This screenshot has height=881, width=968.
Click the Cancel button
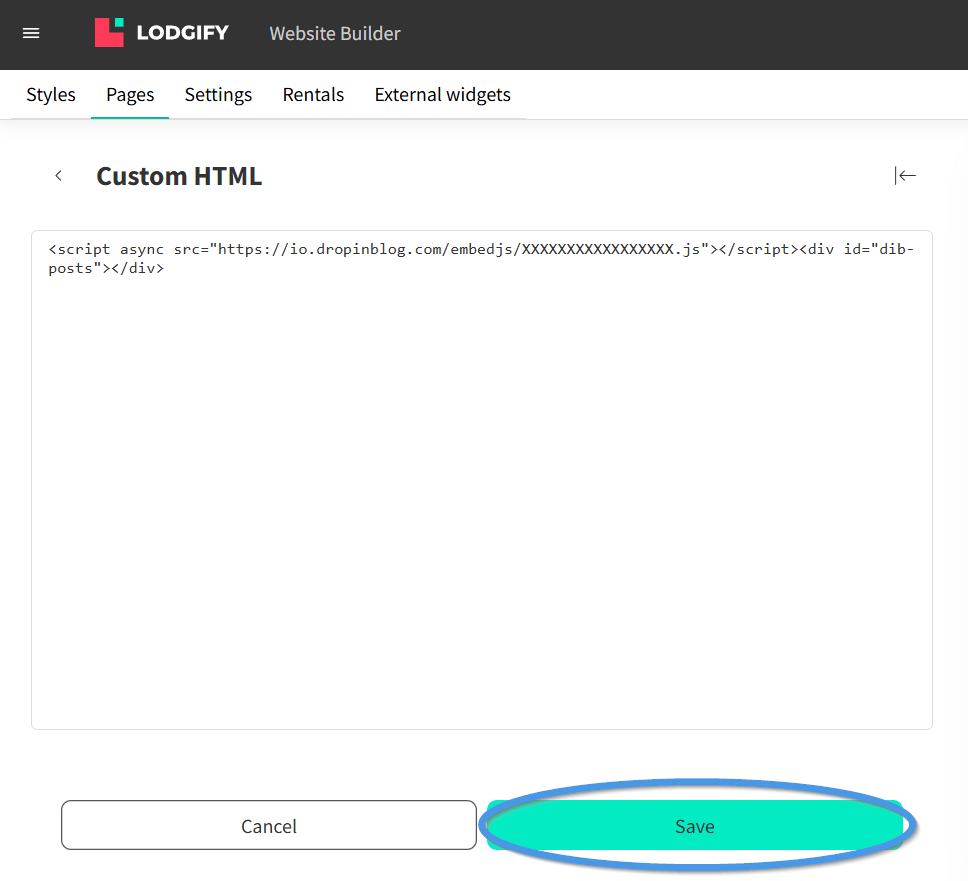coord(269,825)
